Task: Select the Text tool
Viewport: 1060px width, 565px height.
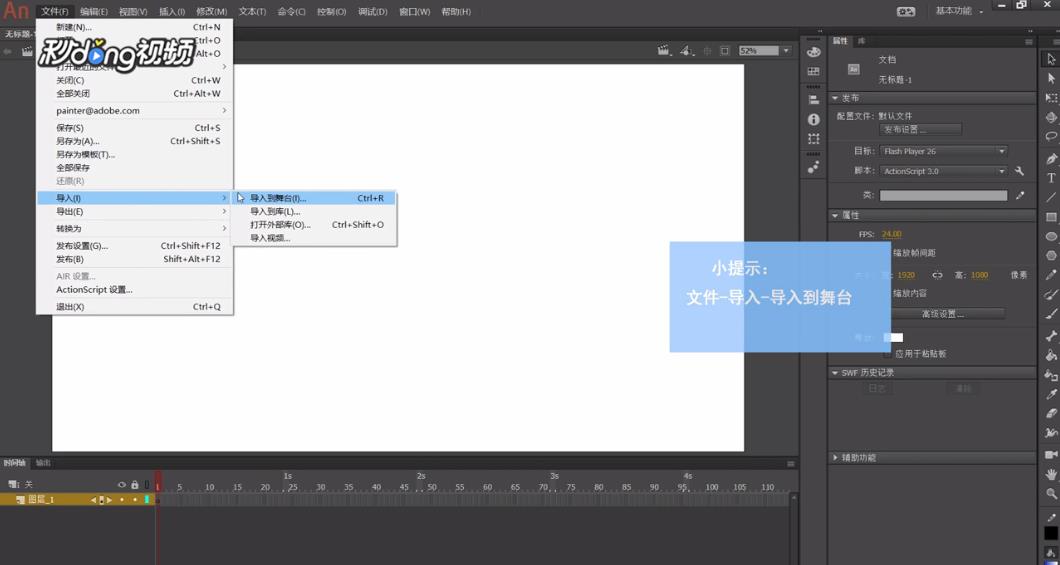Action: 1051,178
